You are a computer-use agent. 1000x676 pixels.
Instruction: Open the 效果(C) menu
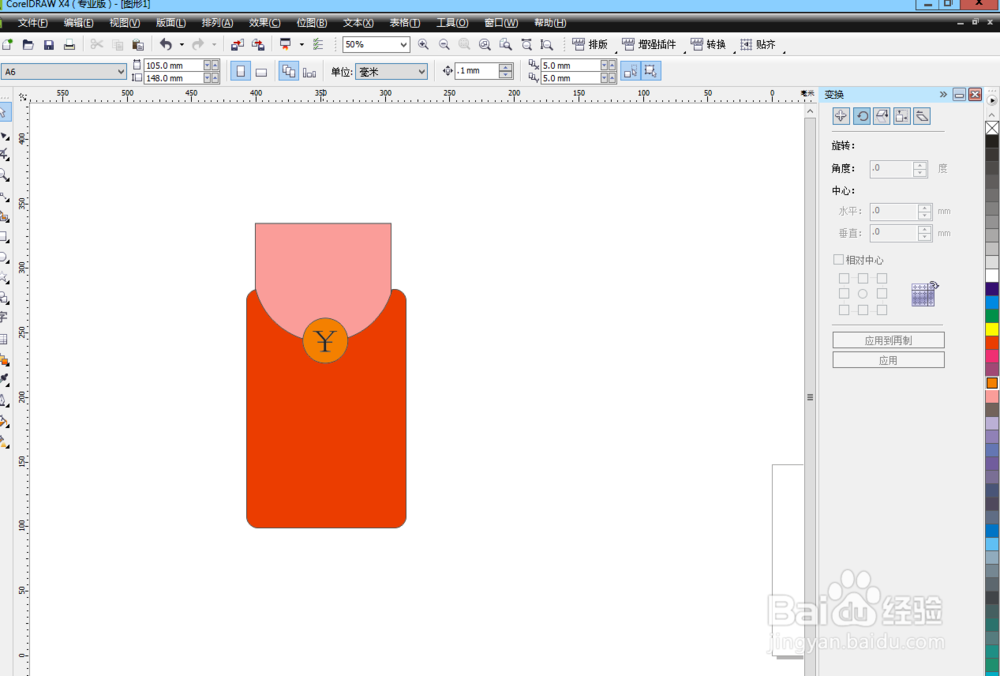pos(265,23)
